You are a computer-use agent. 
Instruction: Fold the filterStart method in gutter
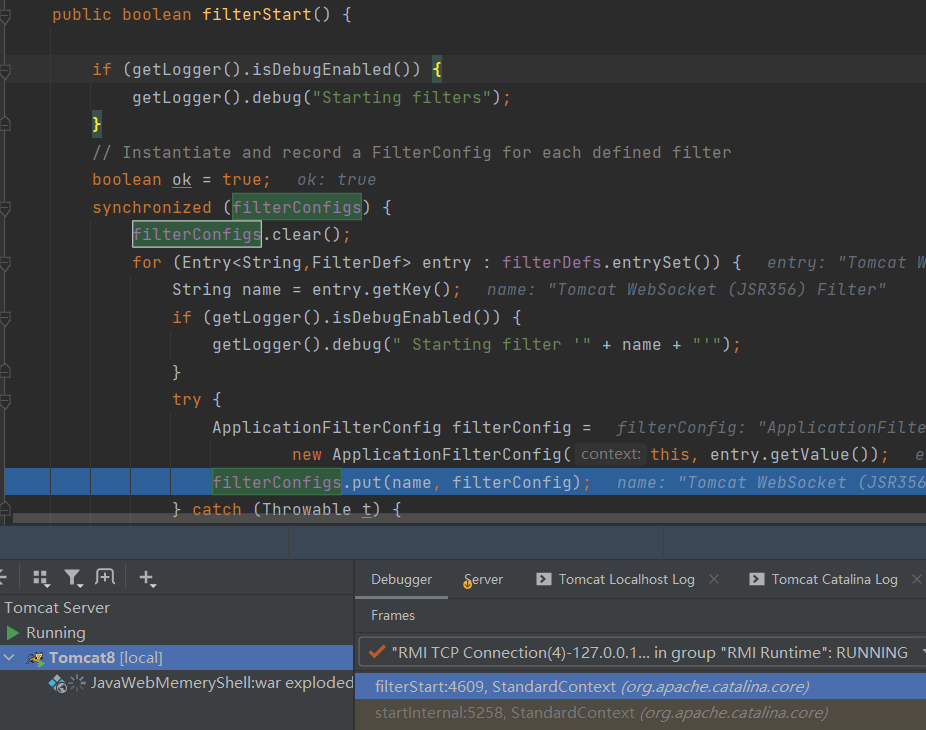(5, 16)
